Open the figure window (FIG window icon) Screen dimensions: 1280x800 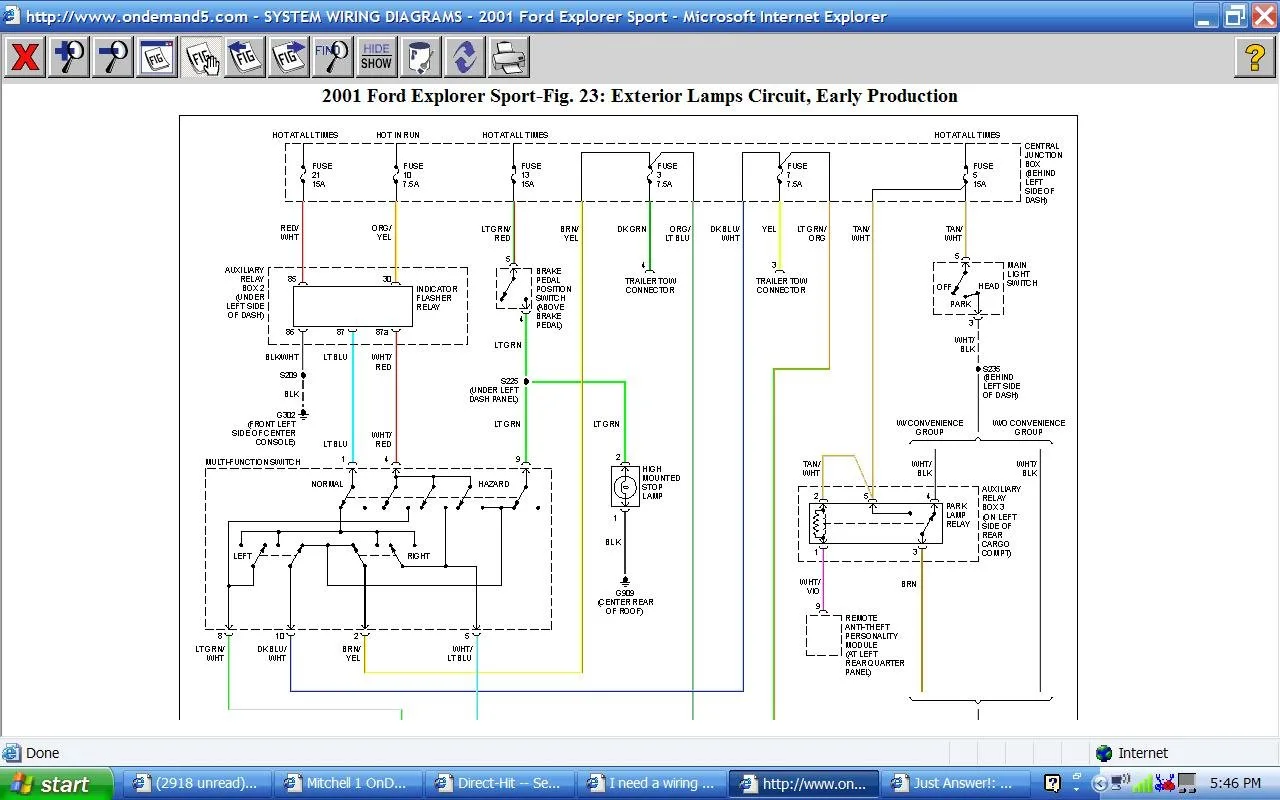pyautogui.click(x=157, y=57)
